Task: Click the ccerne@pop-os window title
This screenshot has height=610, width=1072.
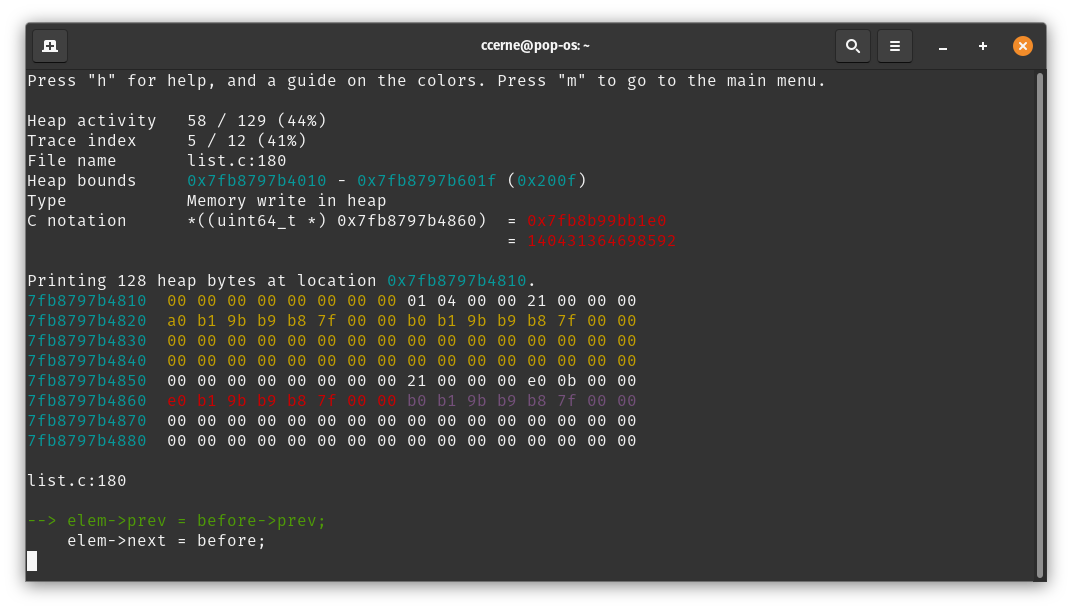Action: coord(535,46)
